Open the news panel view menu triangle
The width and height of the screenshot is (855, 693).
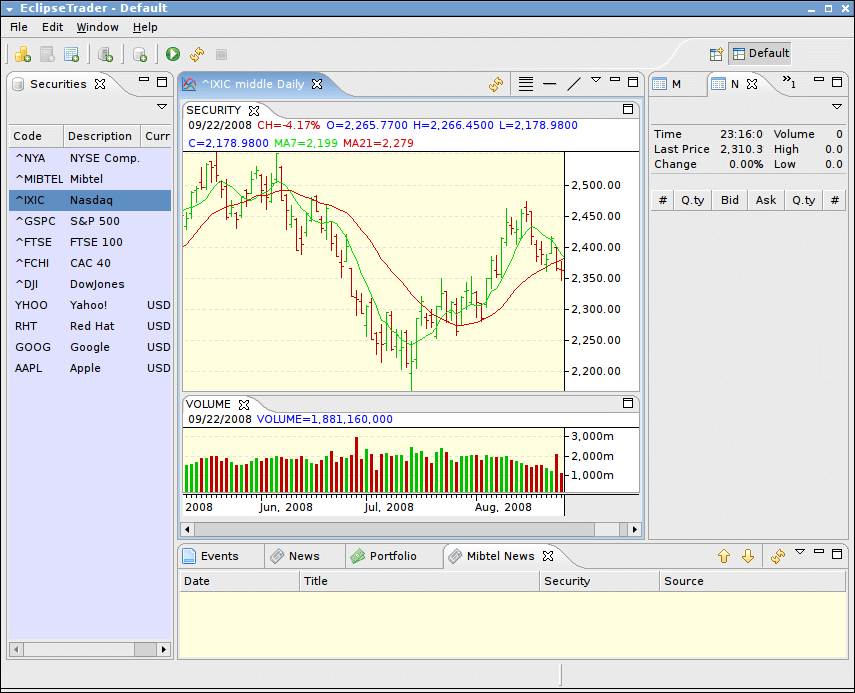(800, 552)
